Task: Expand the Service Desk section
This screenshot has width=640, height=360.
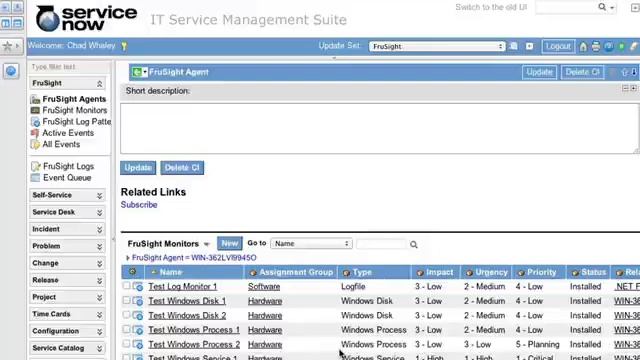Action: pyautogui.click(x=99, y=213)
